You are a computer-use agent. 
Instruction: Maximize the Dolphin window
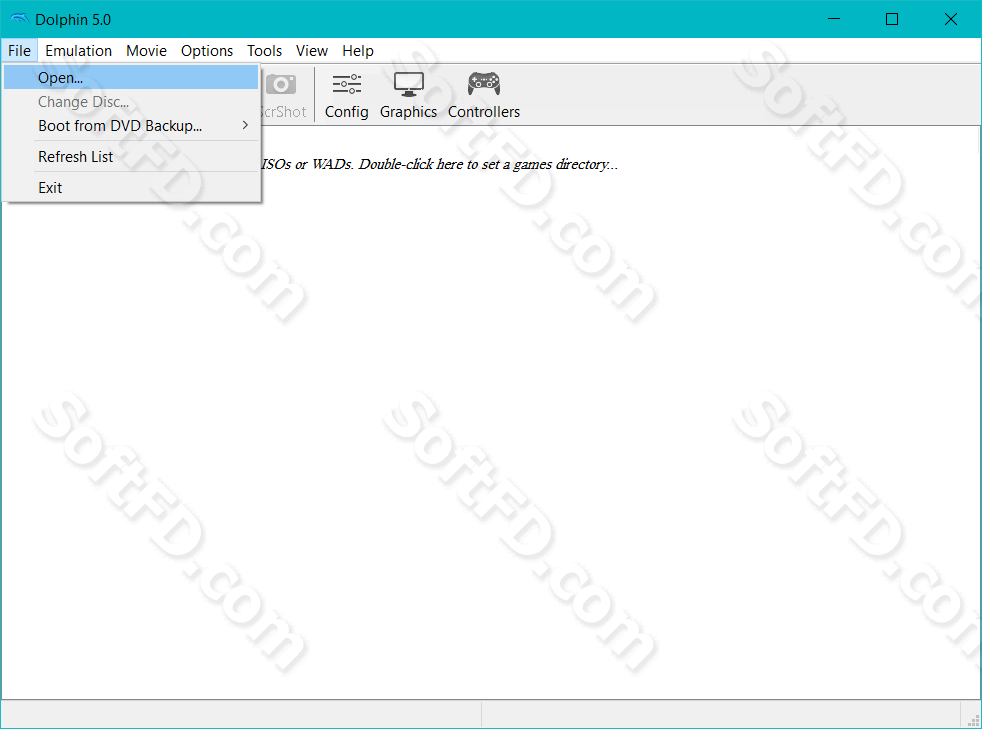click(x=892, y=19)
